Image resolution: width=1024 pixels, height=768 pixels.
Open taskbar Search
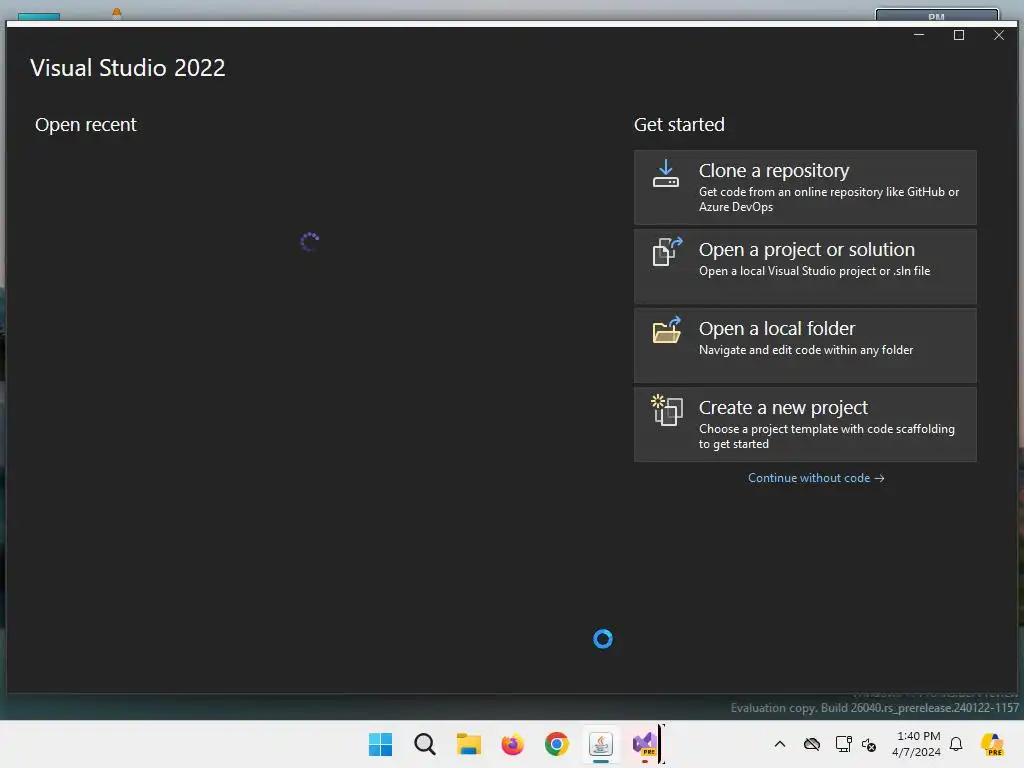pyautogui.click(x=424, y=744)
